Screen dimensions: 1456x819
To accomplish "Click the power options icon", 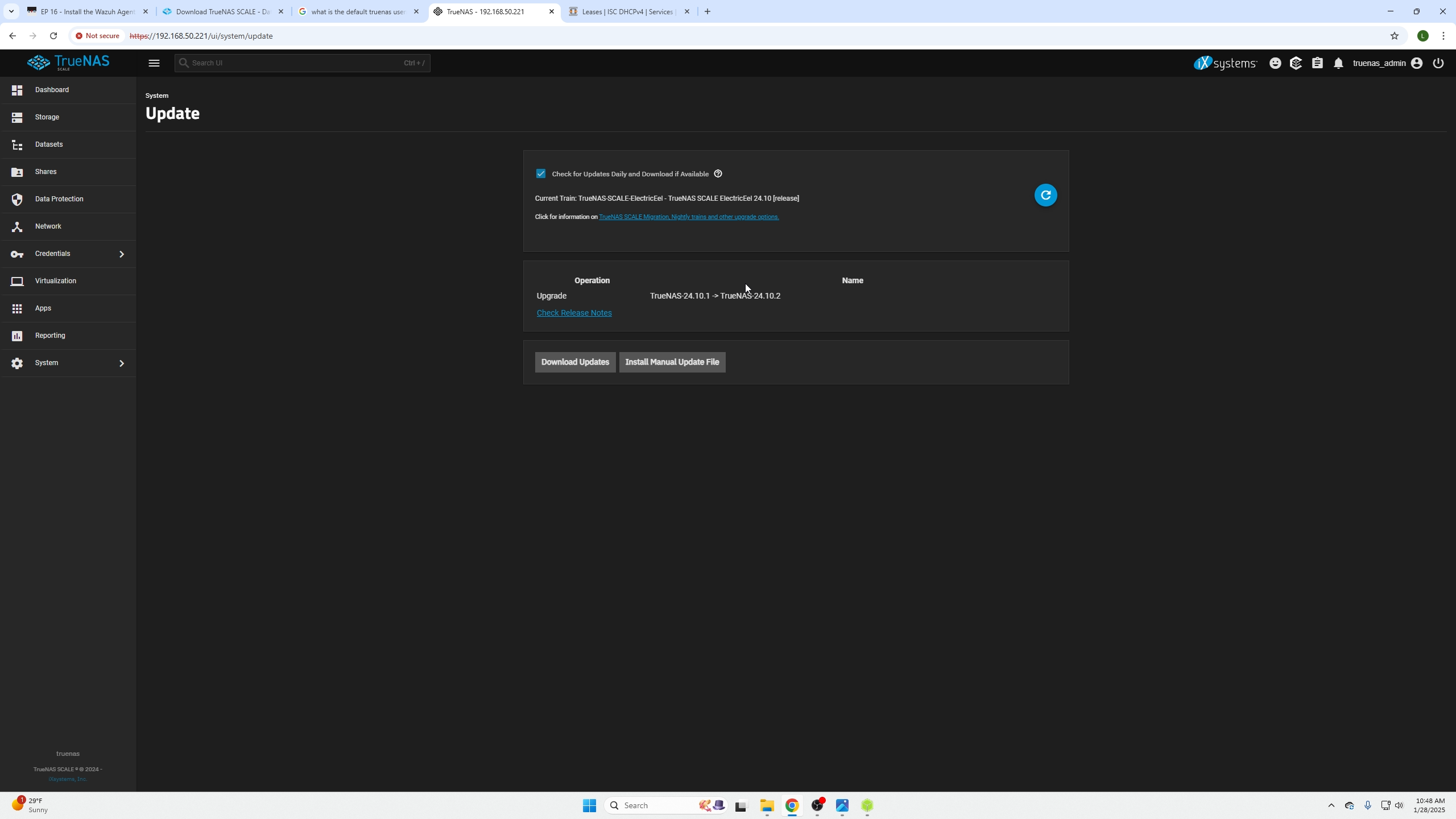I will coord(1438,63).
